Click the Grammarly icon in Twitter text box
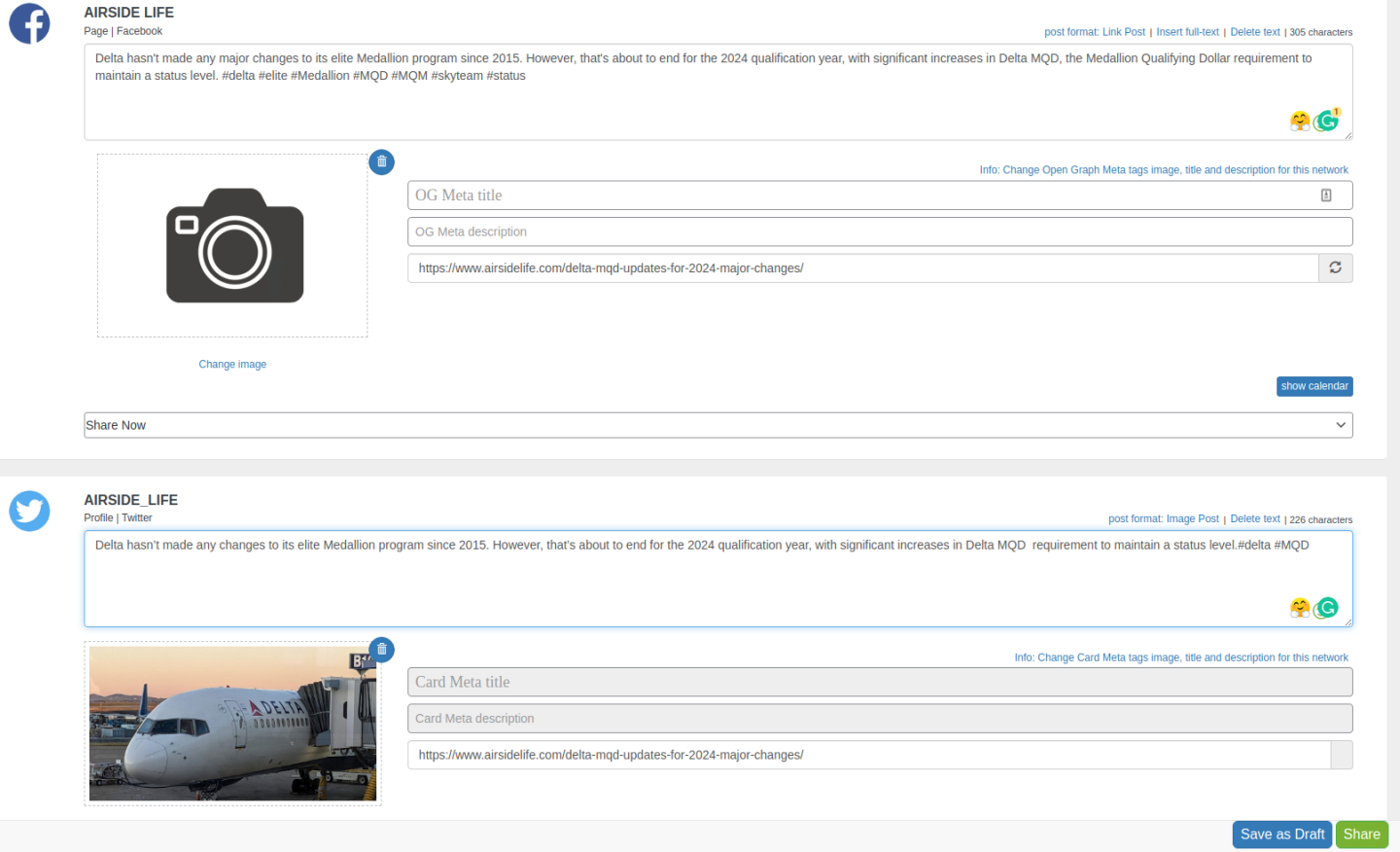Viewport: 1400px width, 852px height. (x=1327, y=608)
